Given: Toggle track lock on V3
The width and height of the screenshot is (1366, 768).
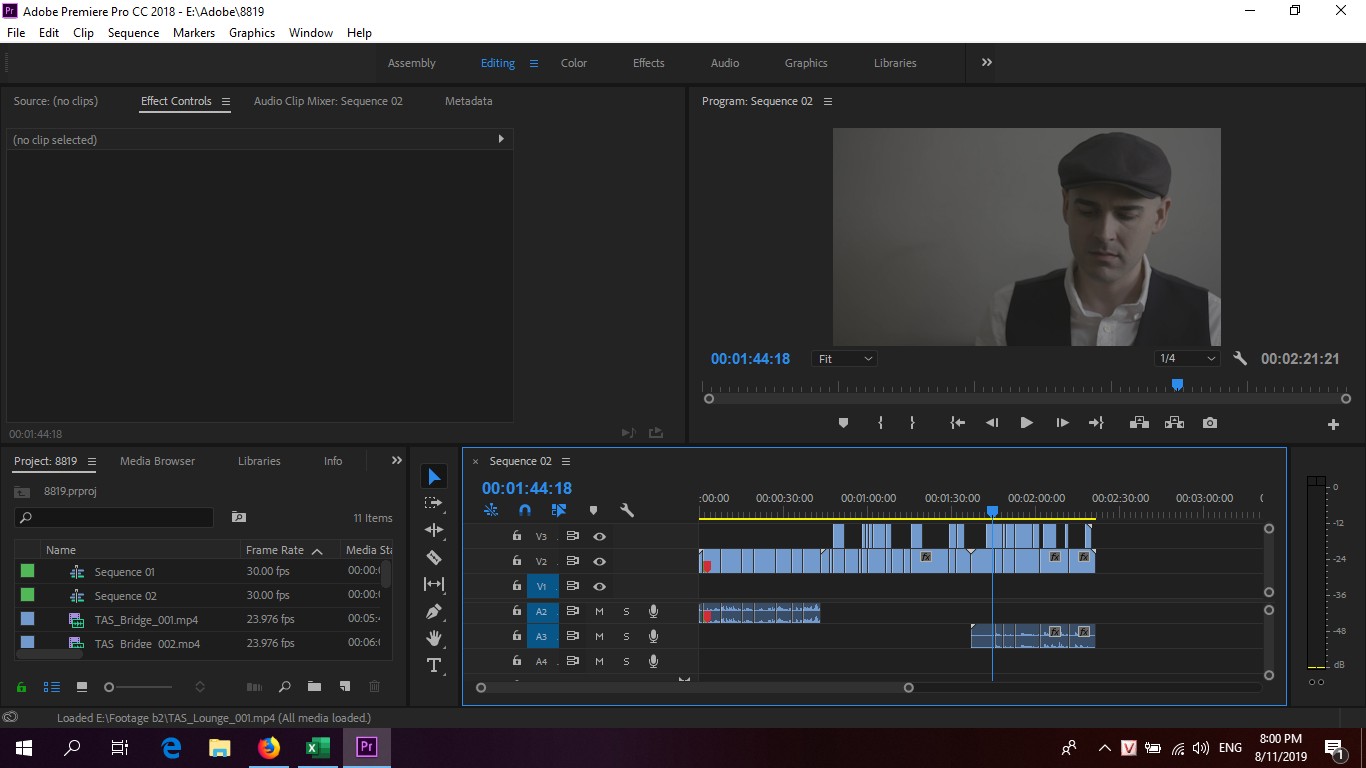Looking at the screenshot, I should pos(516,536).
